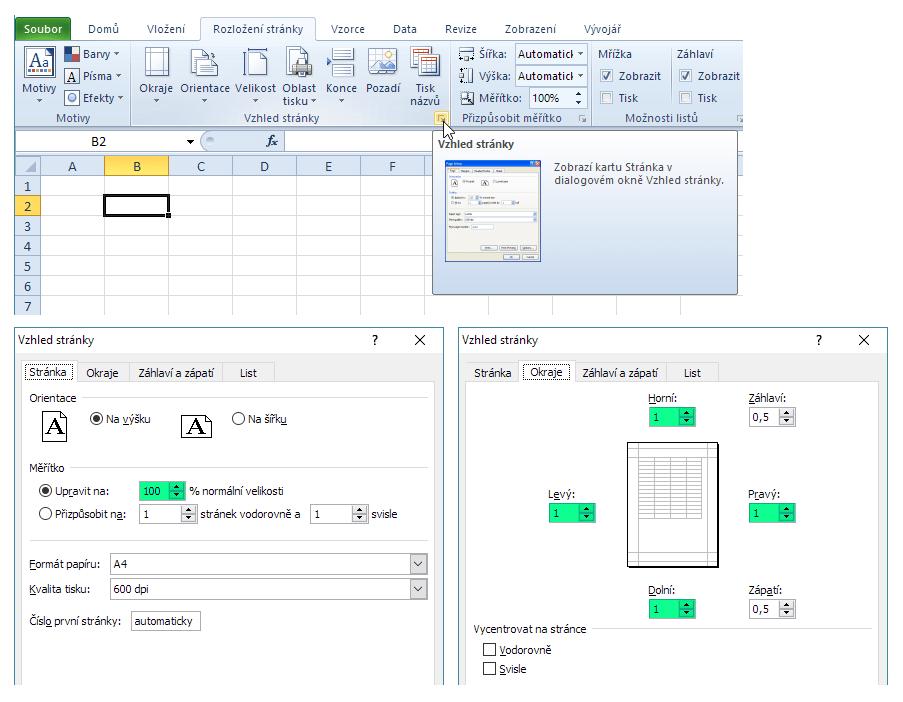Open the Oblast tisku print area menu
903x702 pixels.
(299, 76)
